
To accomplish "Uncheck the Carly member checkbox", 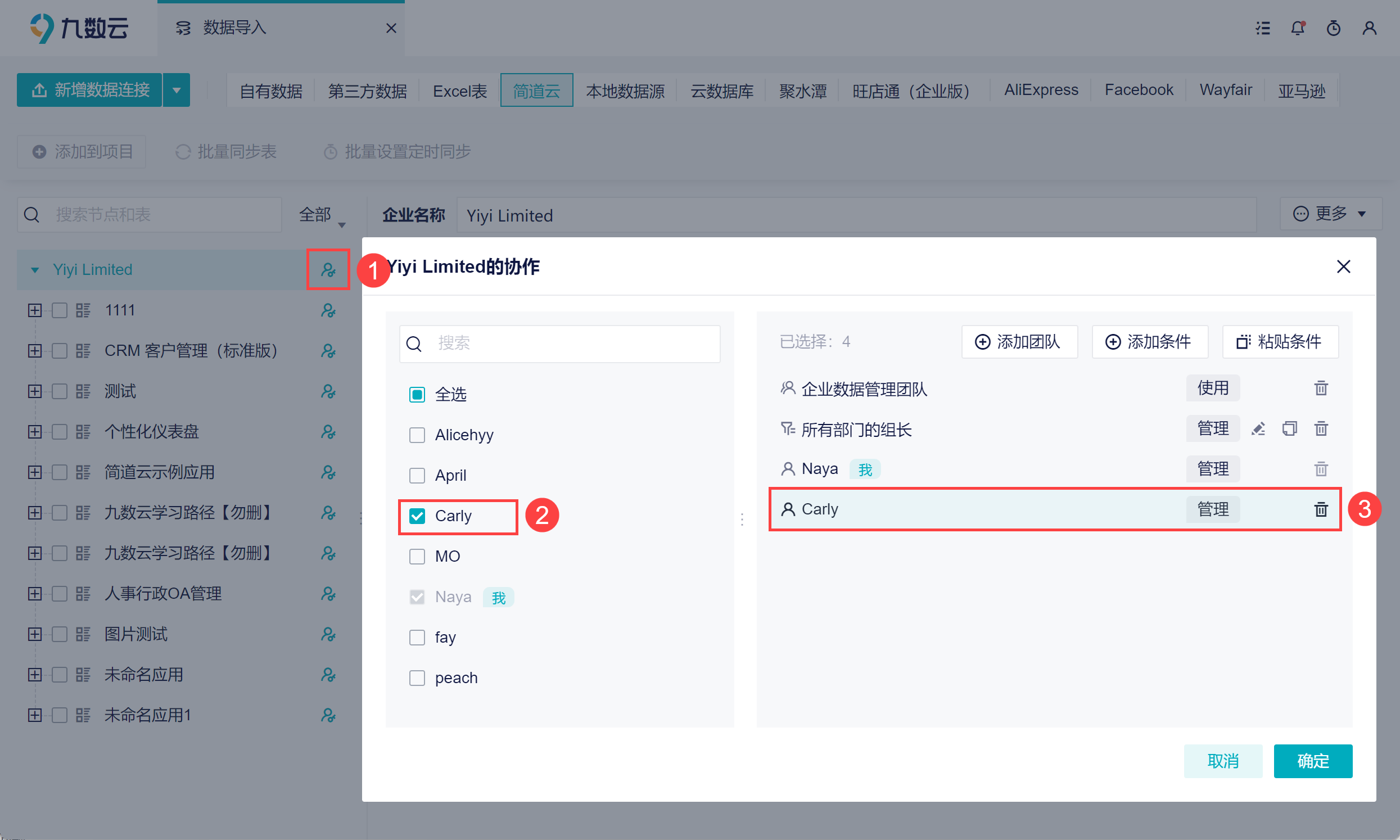I will [x=417, y=516].
